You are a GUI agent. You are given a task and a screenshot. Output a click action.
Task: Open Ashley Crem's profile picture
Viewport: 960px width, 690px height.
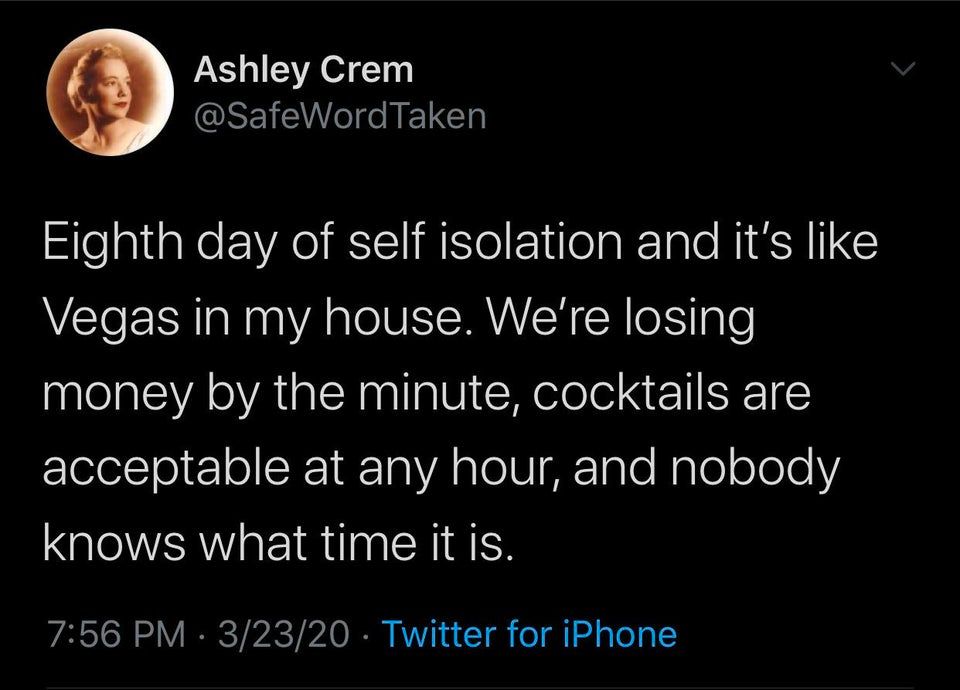pos(110,92)
